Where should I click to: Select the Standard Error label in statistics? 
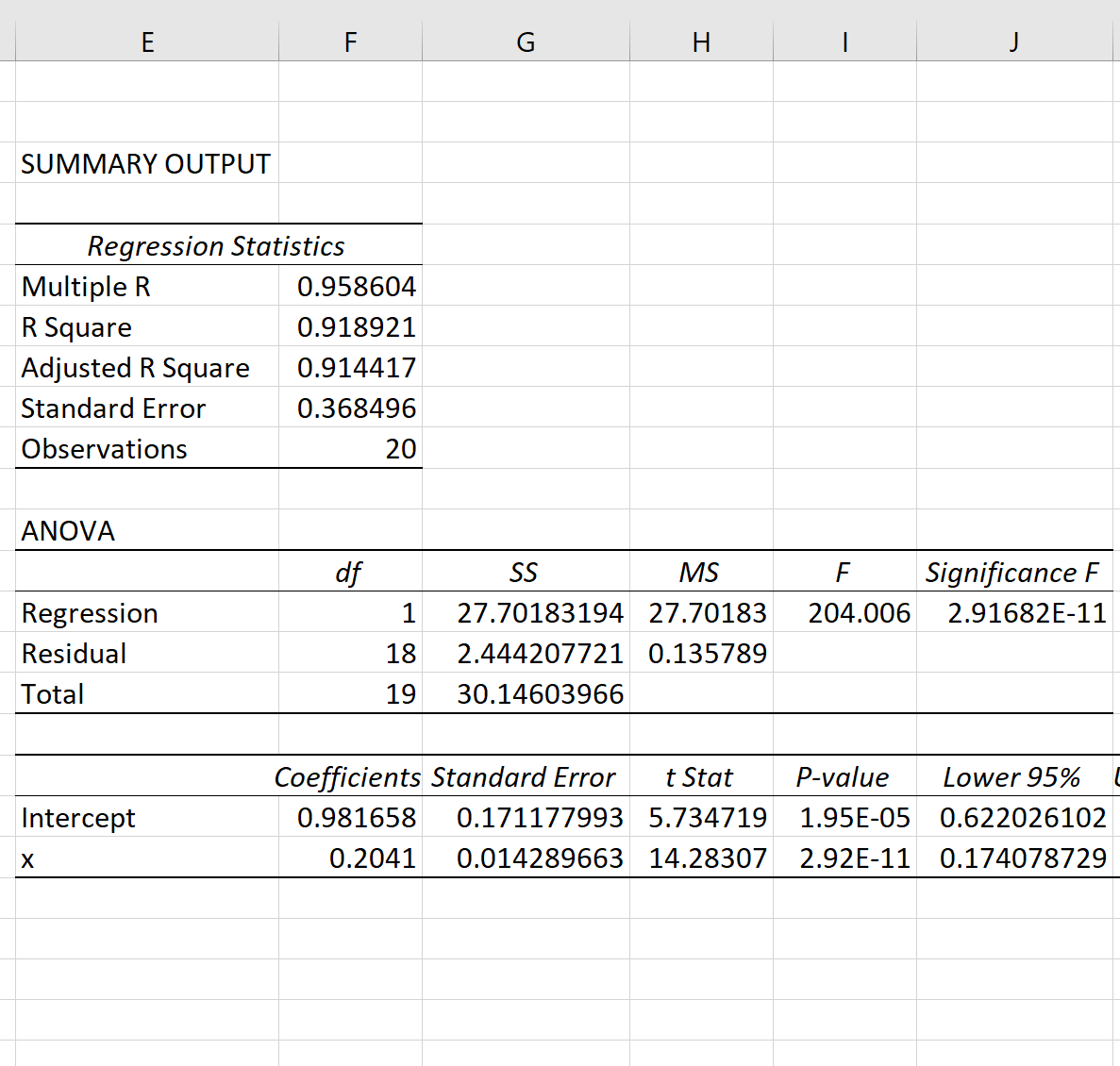(x=147, y=408)
